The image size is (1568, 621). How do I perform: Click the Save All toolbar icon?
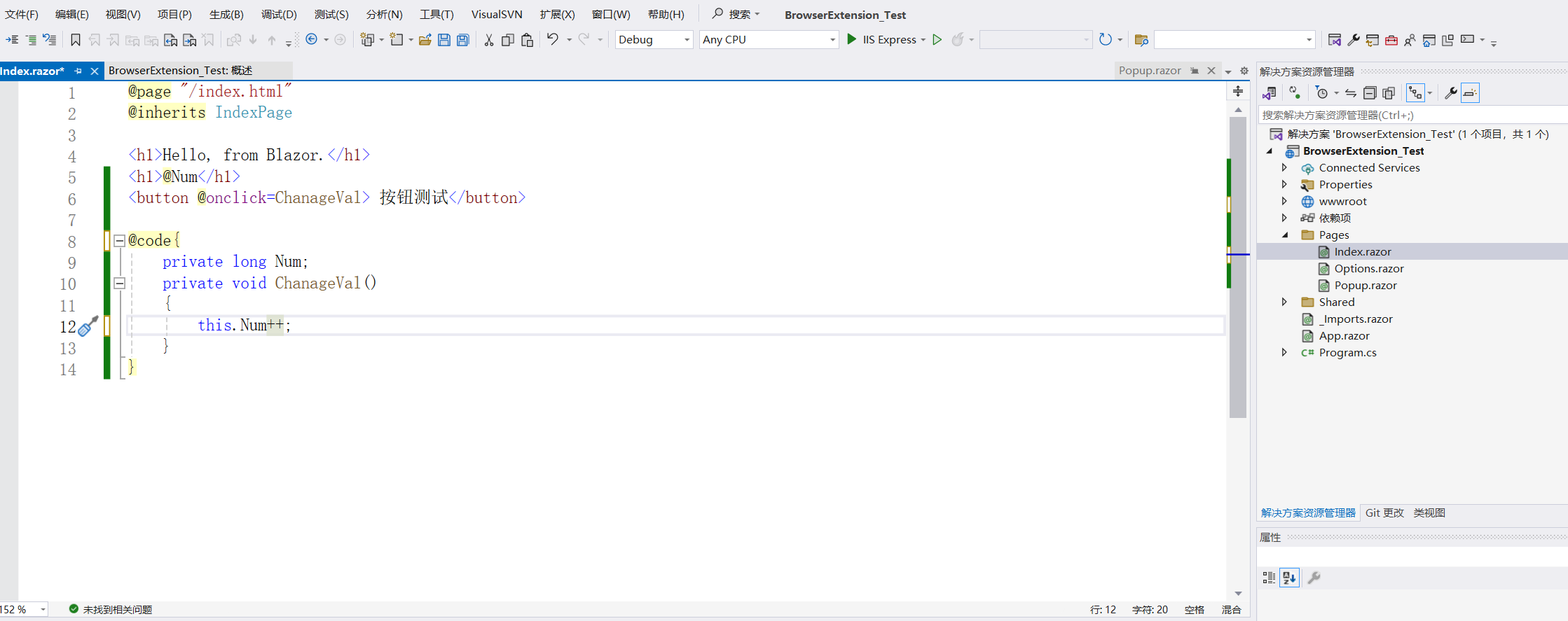pos(463,40)
